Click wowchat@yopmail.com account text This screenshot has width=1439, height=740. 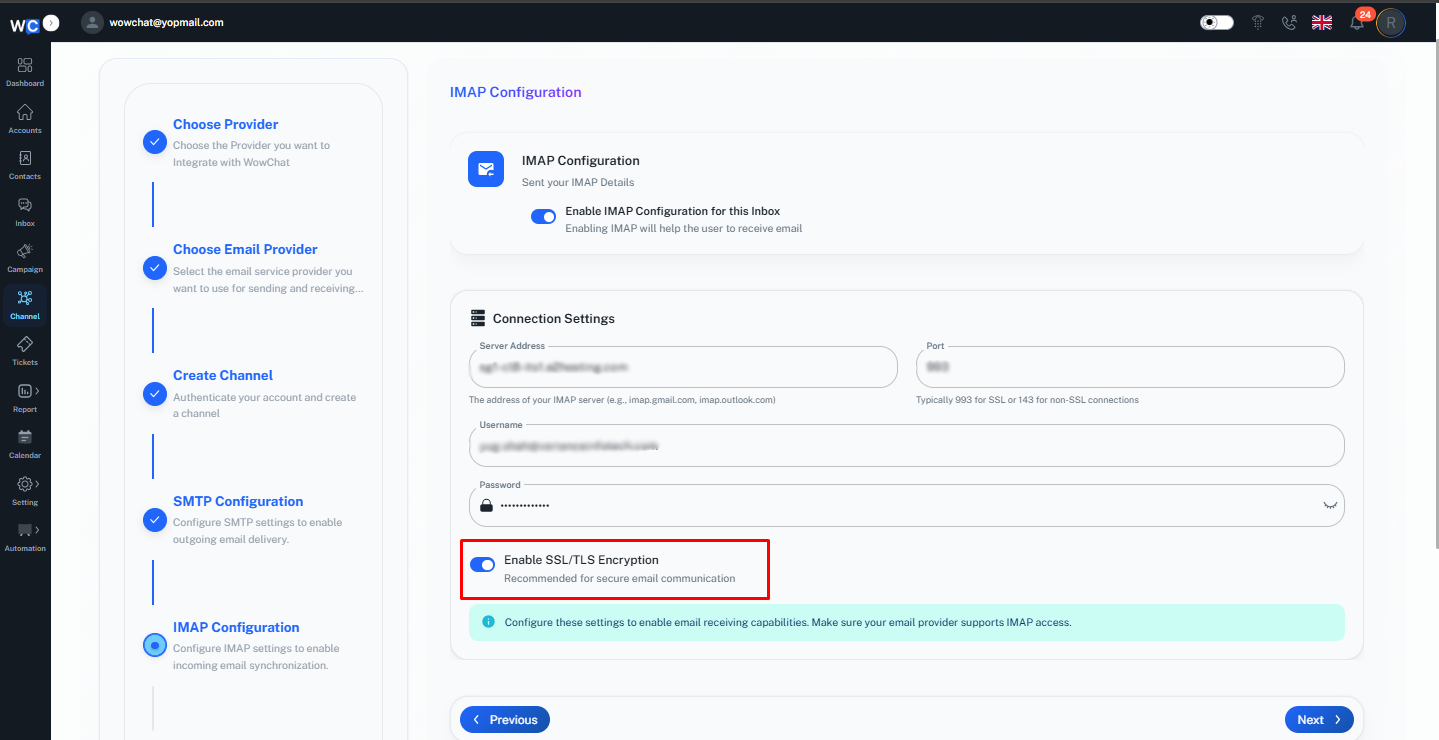[166, 22]
